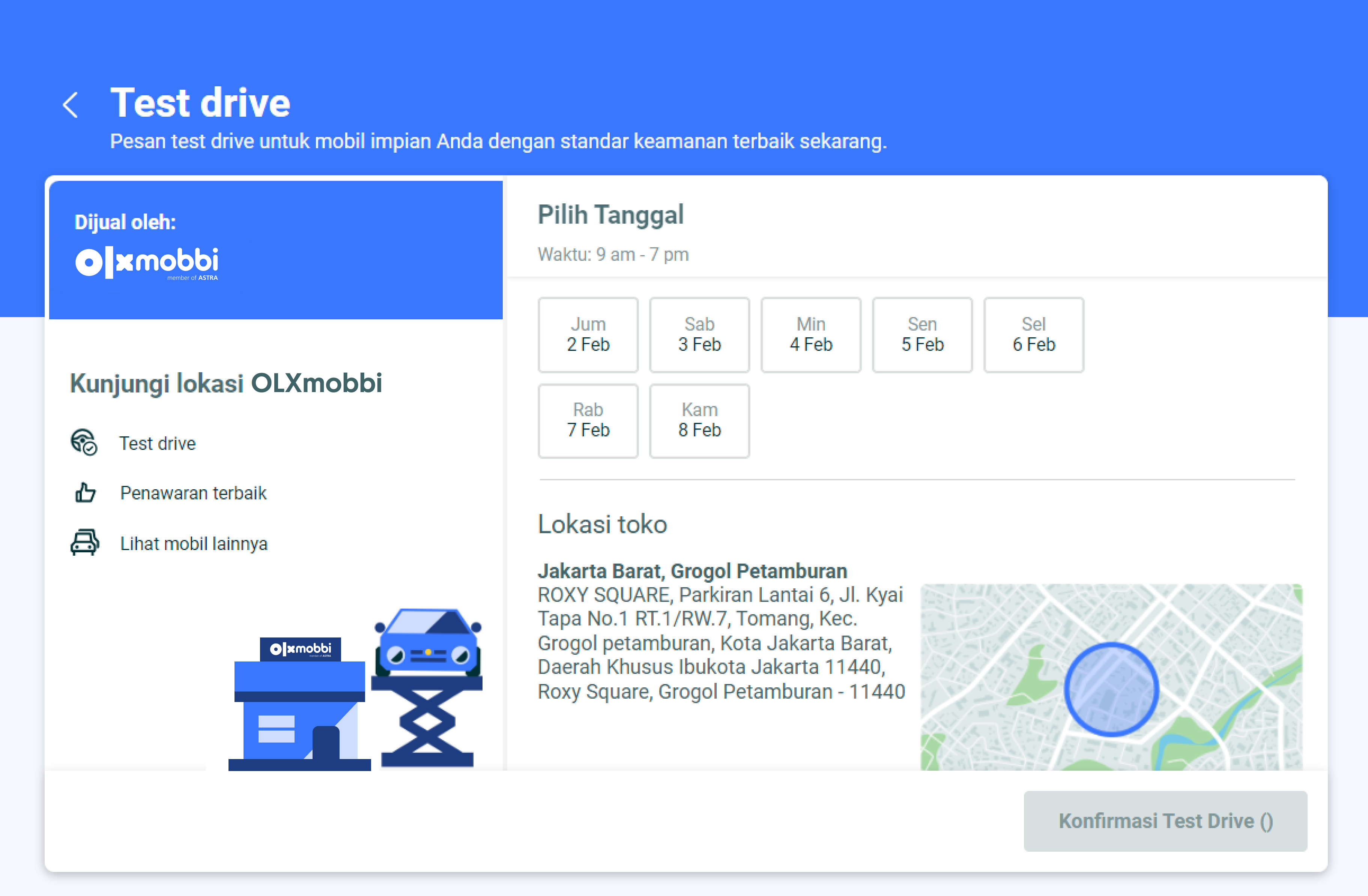Image resolution: width=1368 pixels, height=896 pixels.
Task: Click the OLXmobbi seller logo
Action: (x=147, y=263)
